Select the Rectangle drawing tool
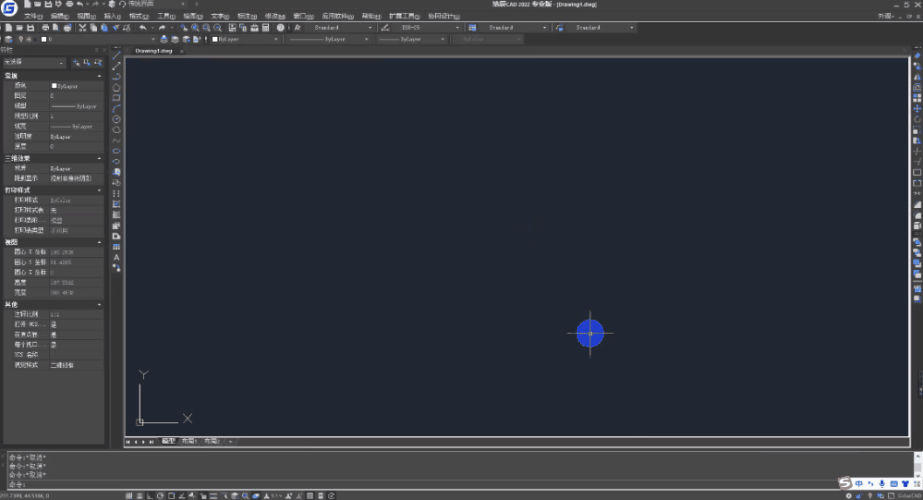The height and width of the screenshot is (500, 923). [x=116, y=98]
